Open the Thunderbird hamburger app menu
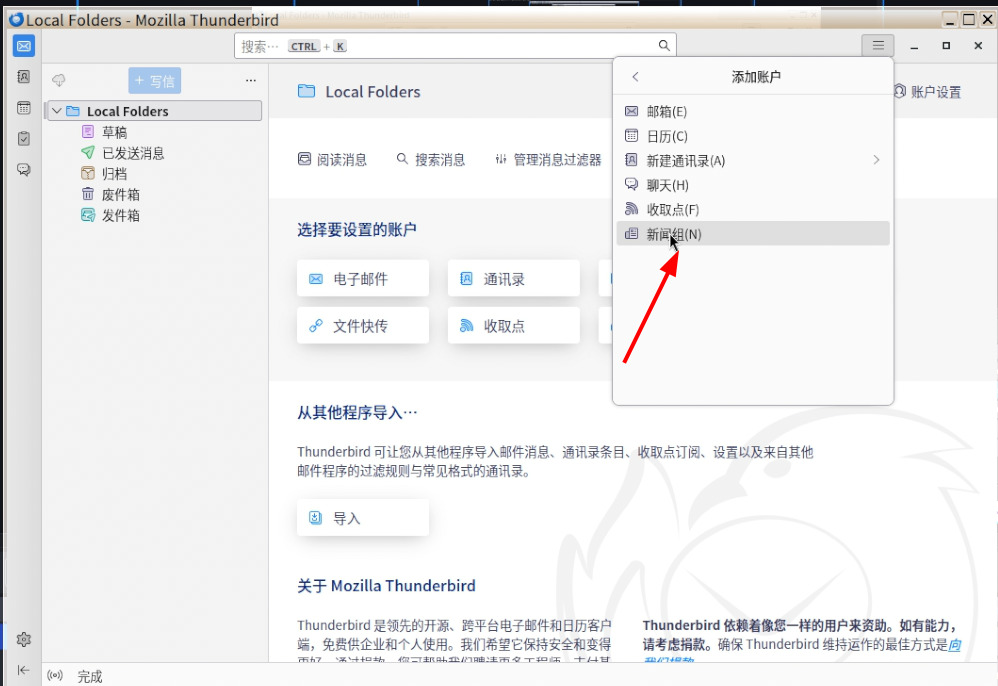Viewport: 998px width, 686px height. pos(878,46)
